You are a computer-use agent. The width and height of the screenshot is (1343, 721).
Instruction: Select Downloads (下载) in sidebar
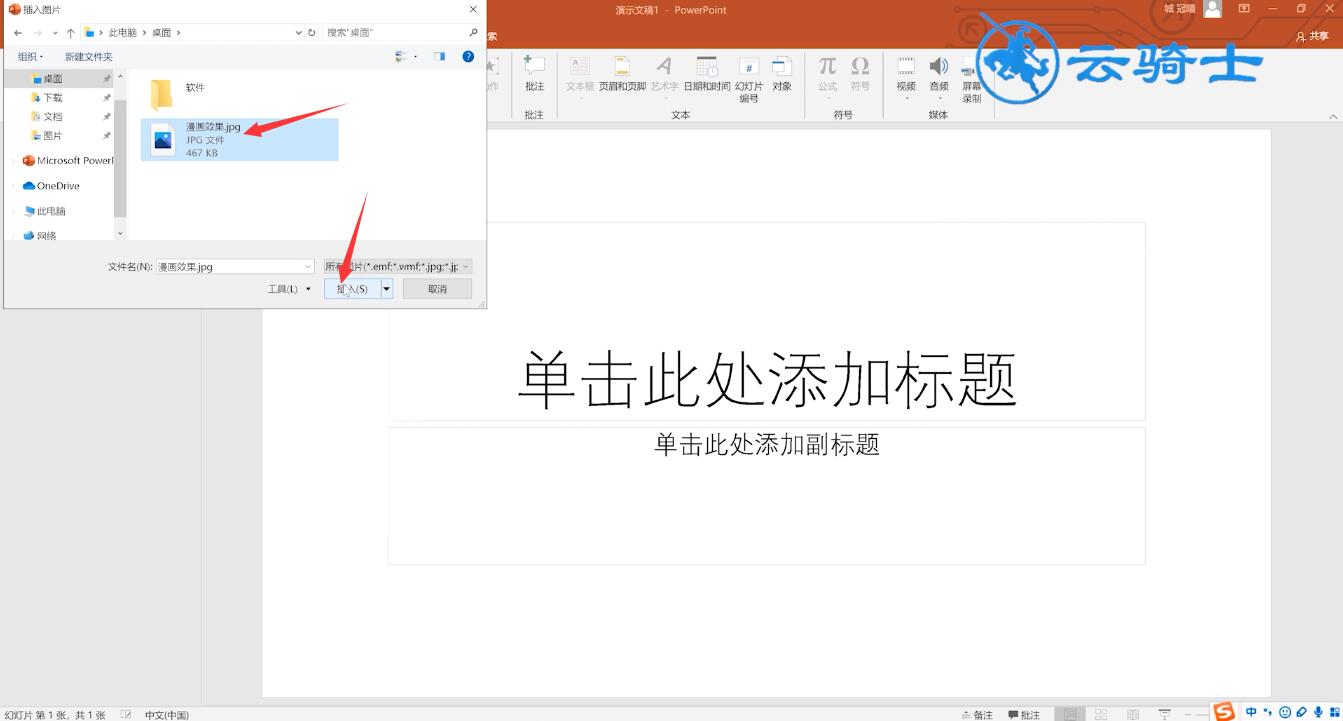point(52,98)
